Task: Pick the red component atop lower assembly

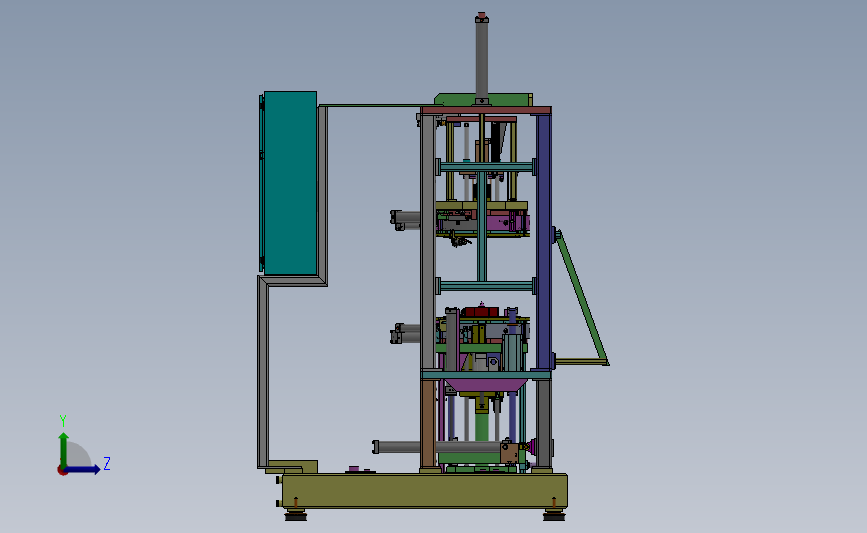Action: pyautogui.click(x=480, y=311)
